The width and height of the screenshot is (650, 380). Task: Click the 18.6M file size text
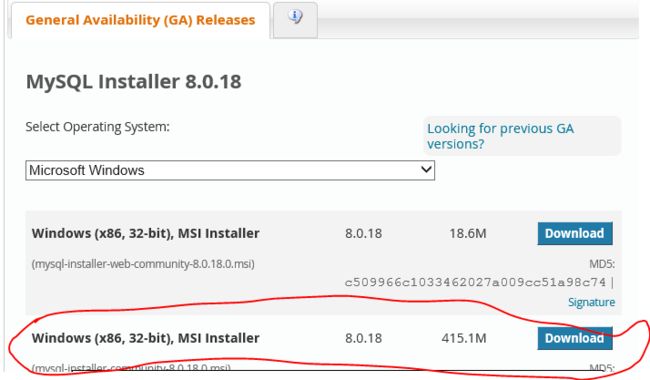tap(468, 233)
